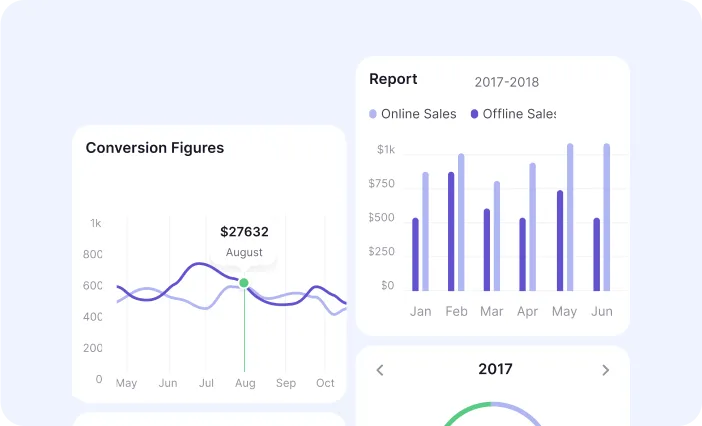The image size is (702, 426).
Task: Click Jun label on Conversion chart axis
Action: [x=168, y=383]
